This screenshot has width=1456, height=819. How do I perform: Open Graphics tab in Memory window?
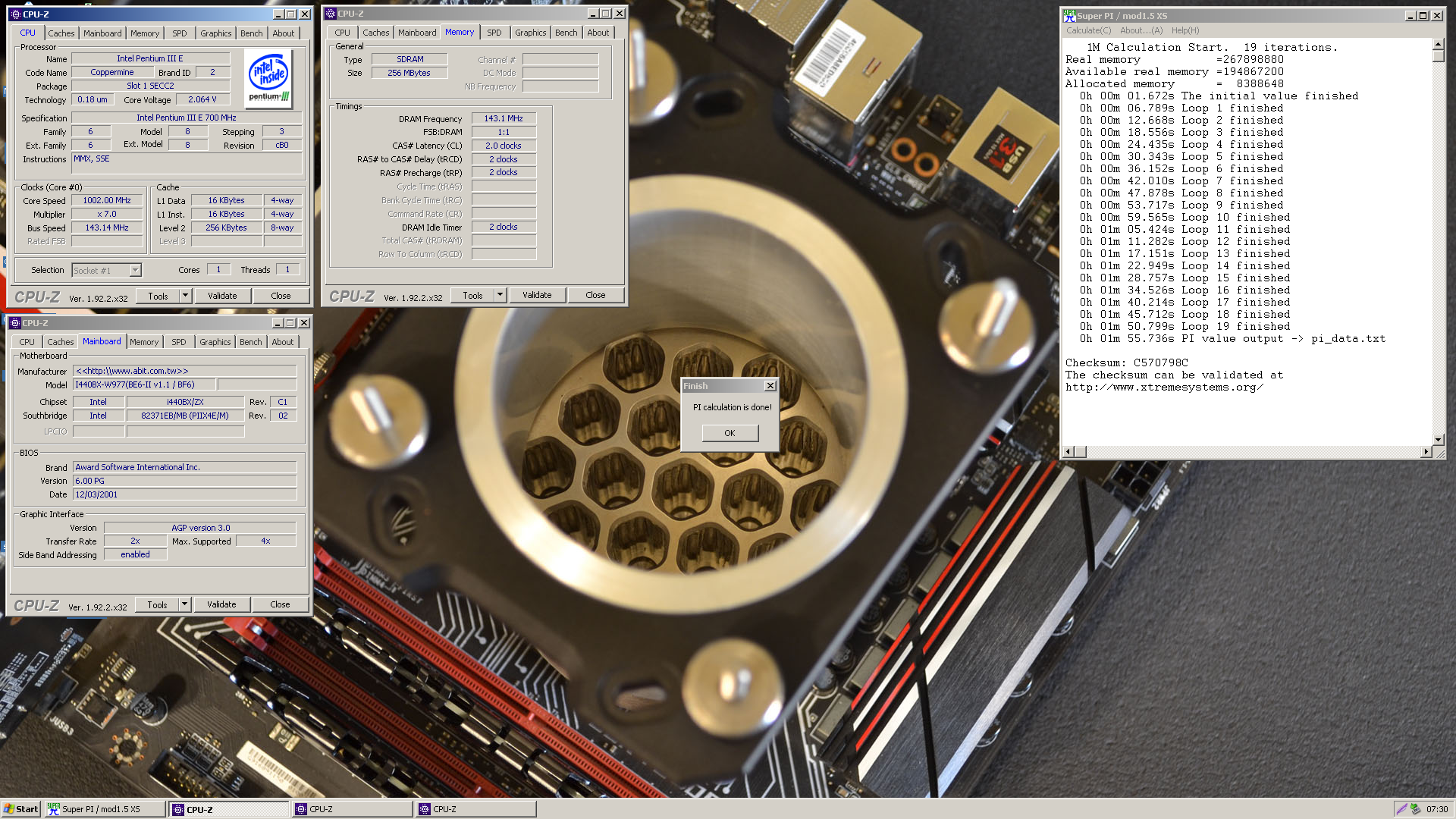530,33
